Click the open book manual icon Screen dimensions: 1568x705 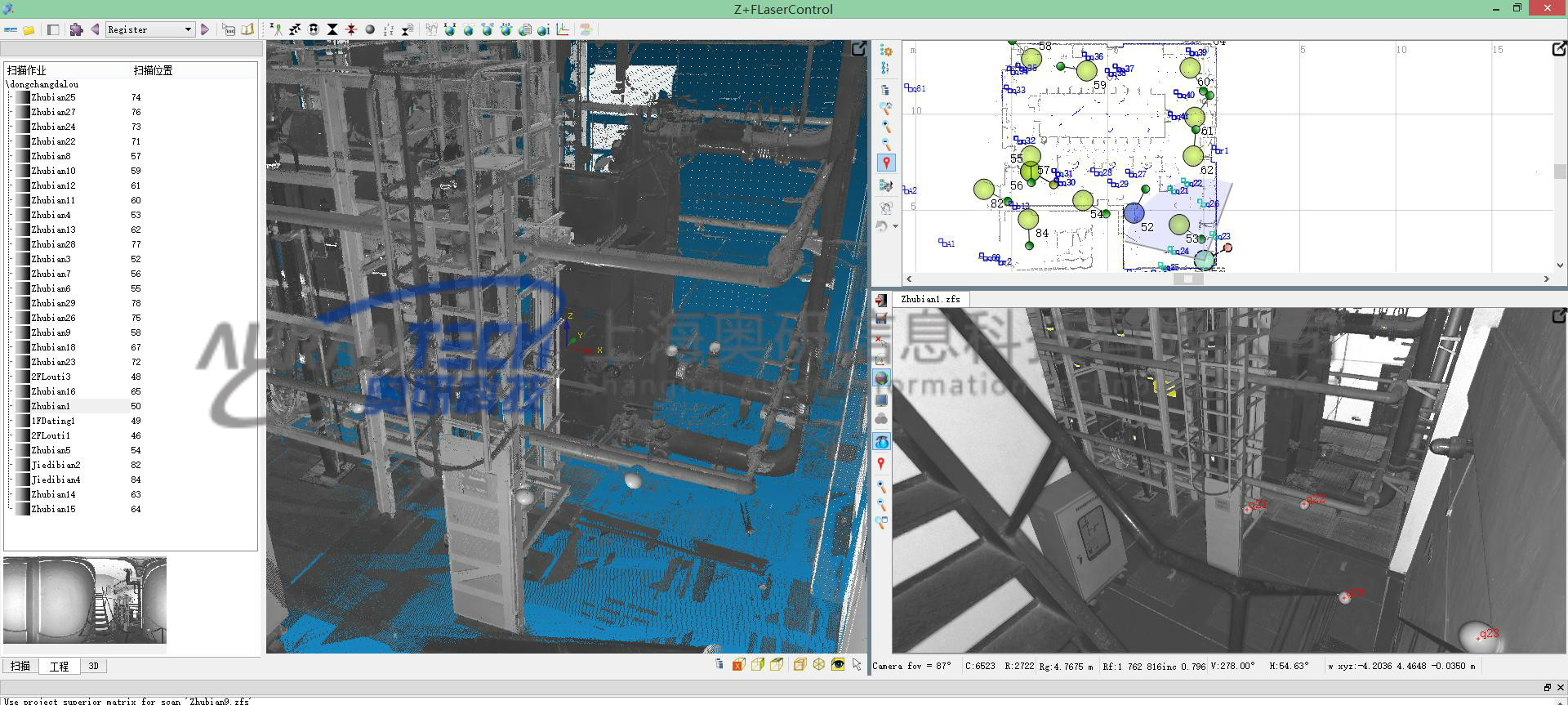pyautogui.click(x=247, y=29)
